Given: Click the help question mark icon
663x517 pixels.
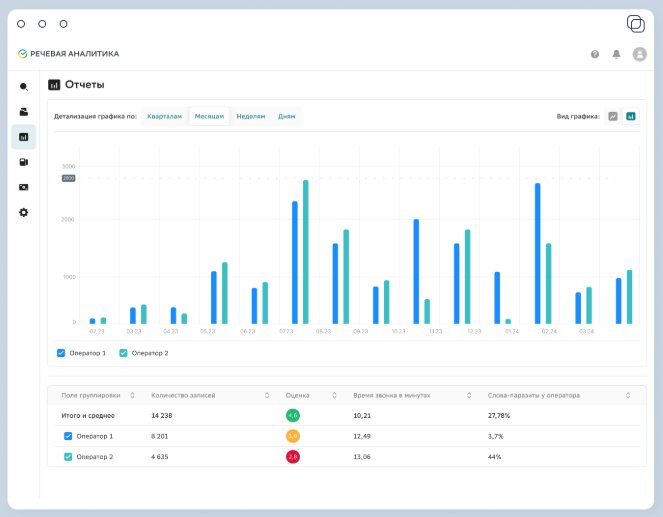Looking at the screenshot, I should click(x=595, y=54).
